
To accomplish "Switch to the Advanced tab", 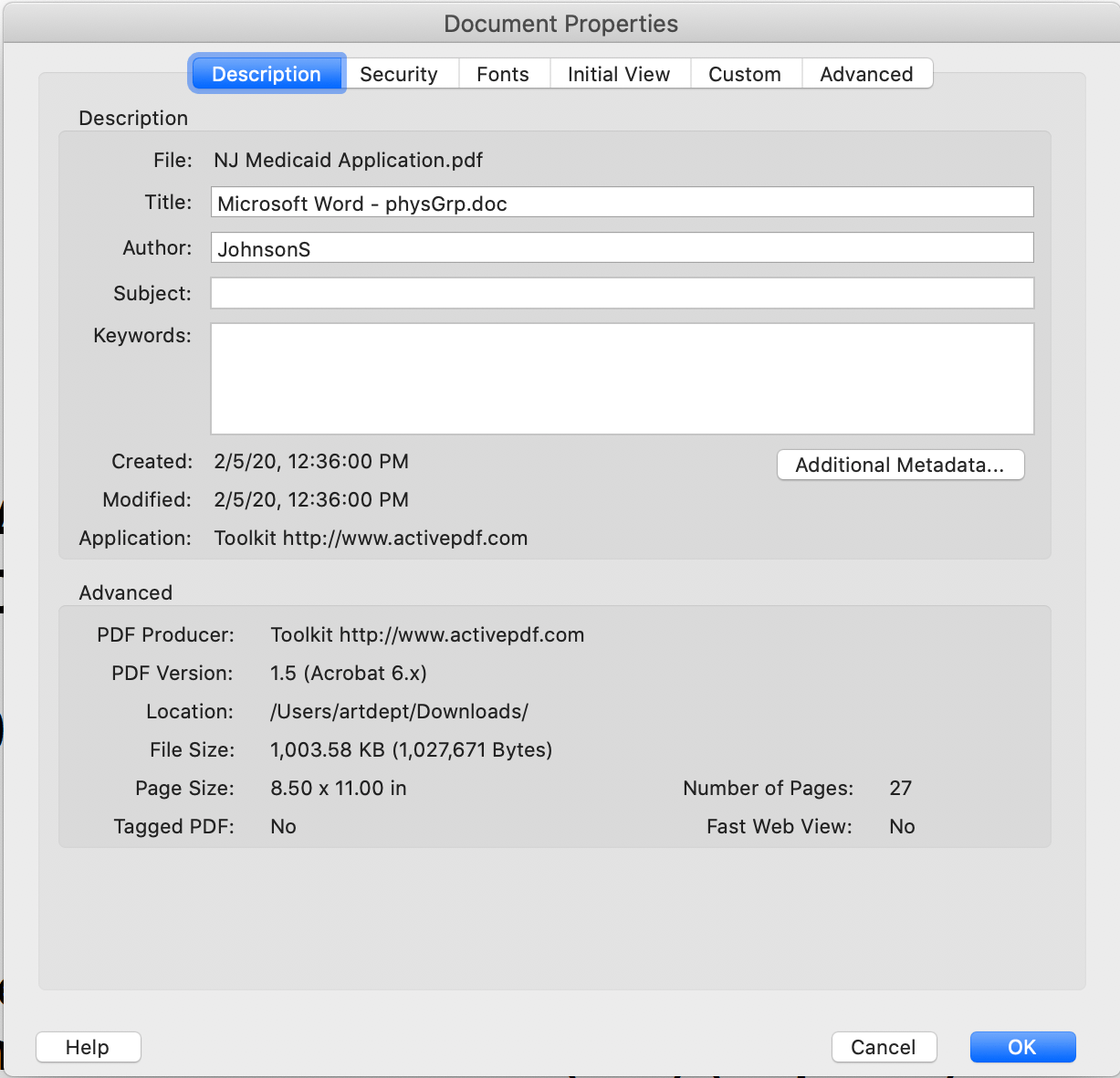I will point(866,74).
